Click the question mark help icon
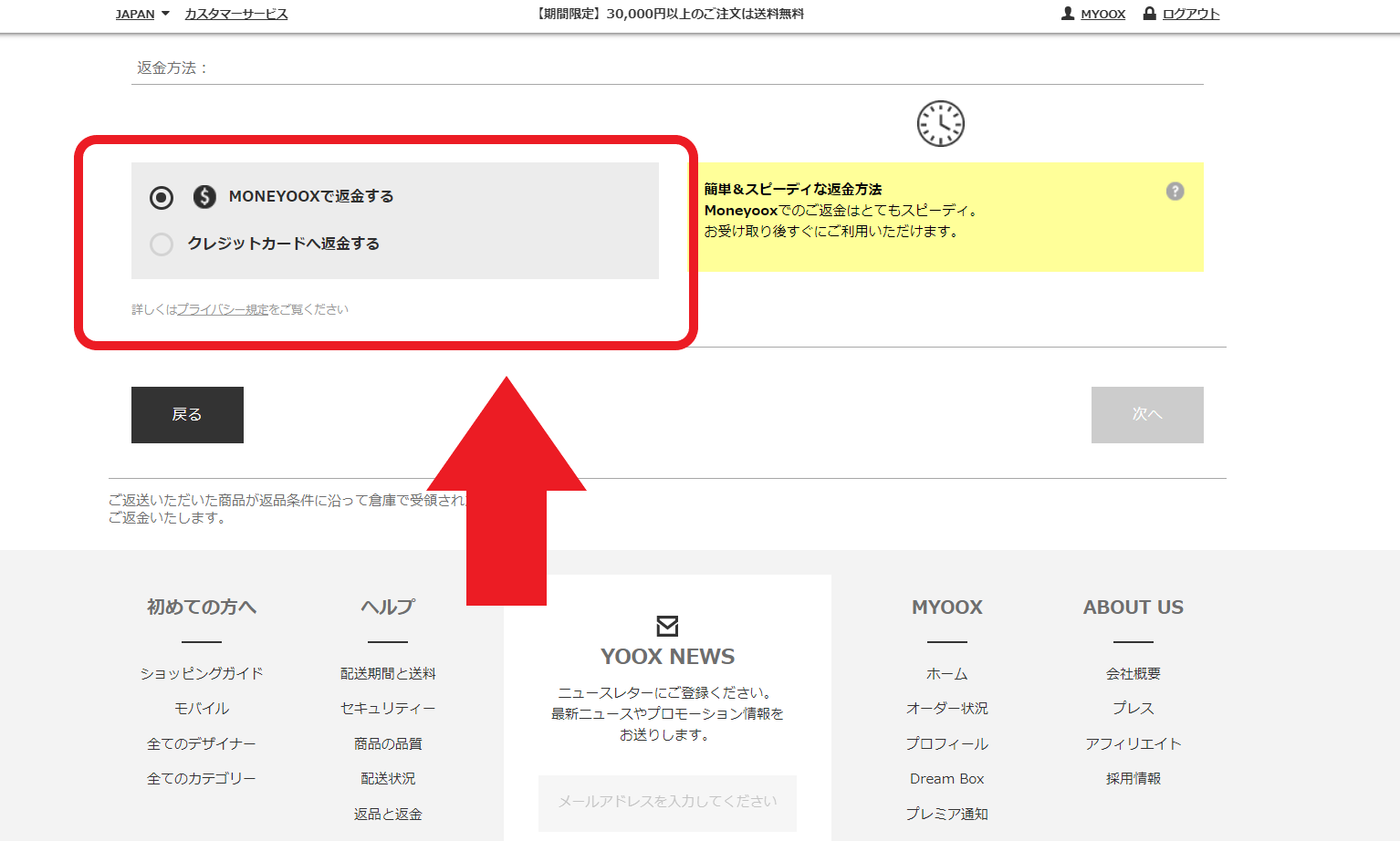The image size is (1400, 841). coord(1175,192)
